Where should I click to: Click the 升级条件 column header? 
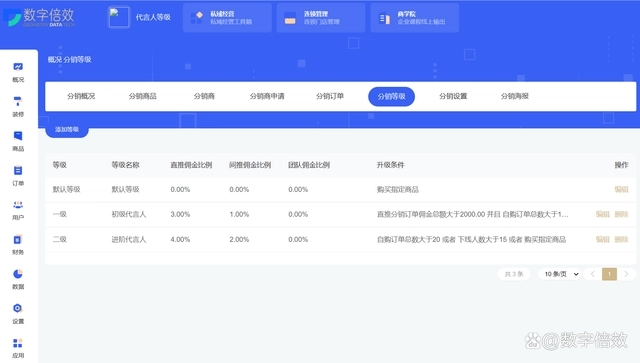(x=390, y=165)
